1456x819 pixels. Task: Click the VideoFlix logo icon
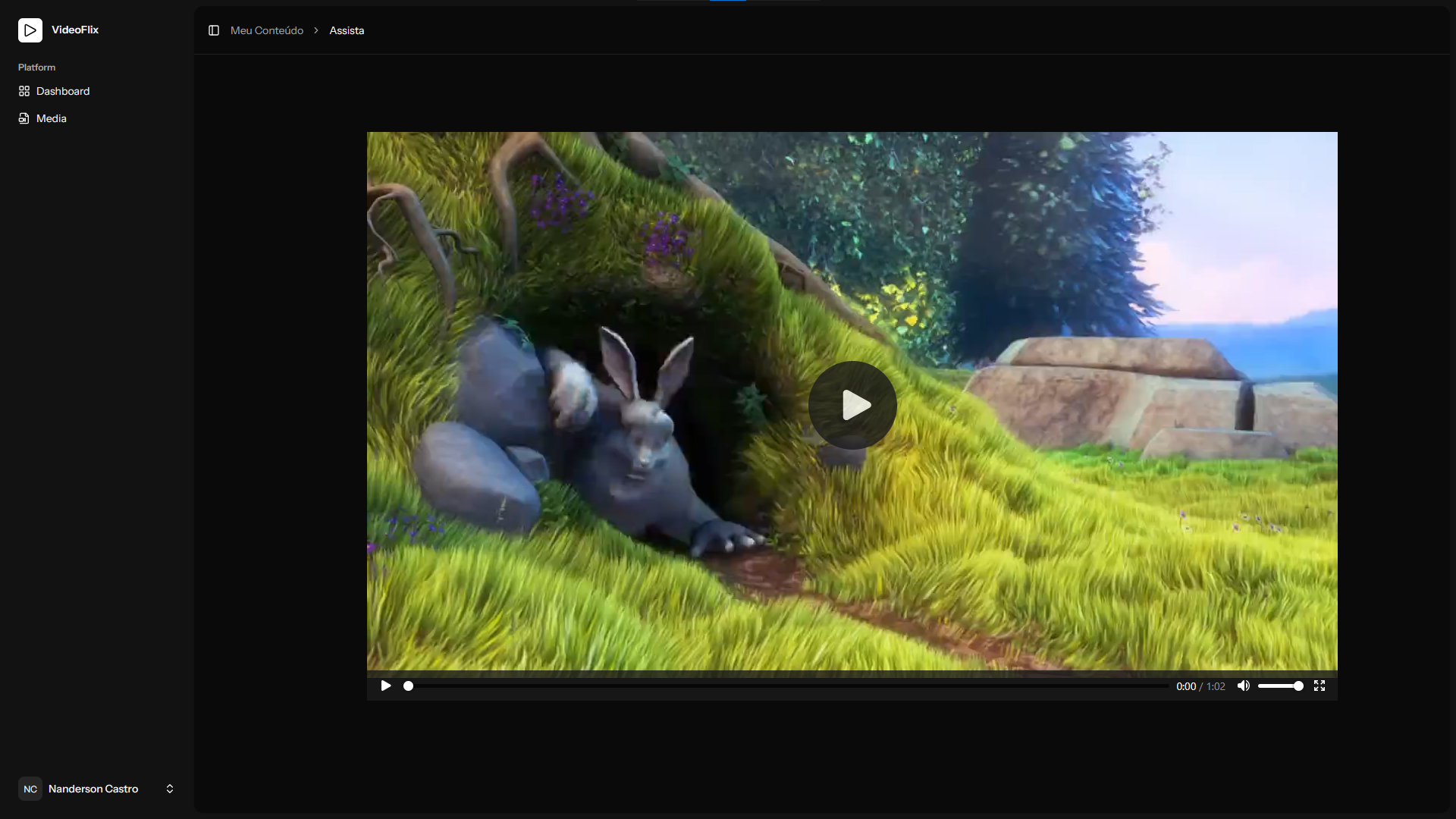pyautogui.click(x=30, y=30)
